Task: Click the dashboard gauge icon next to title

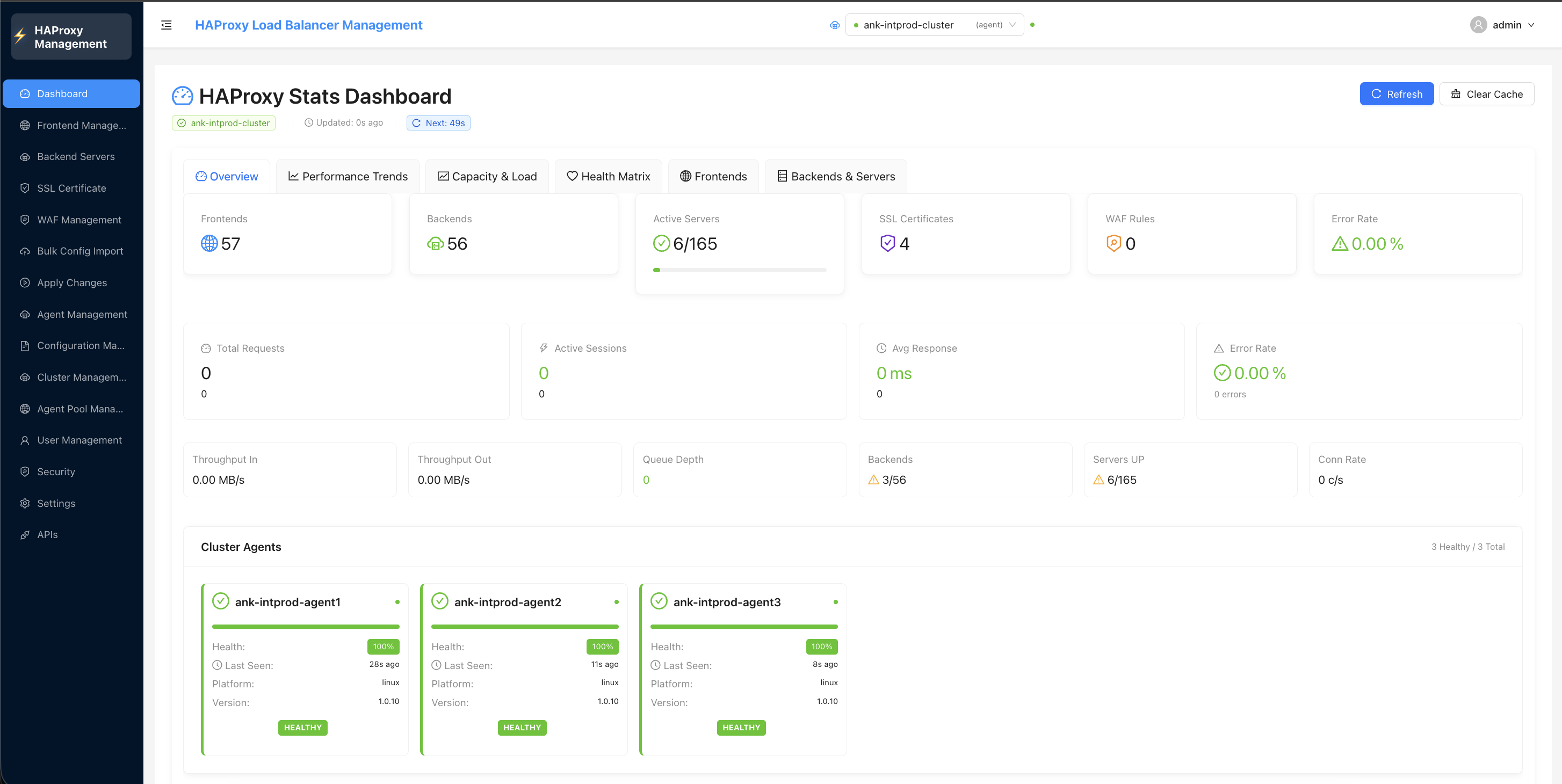Action: coord(183,96)
